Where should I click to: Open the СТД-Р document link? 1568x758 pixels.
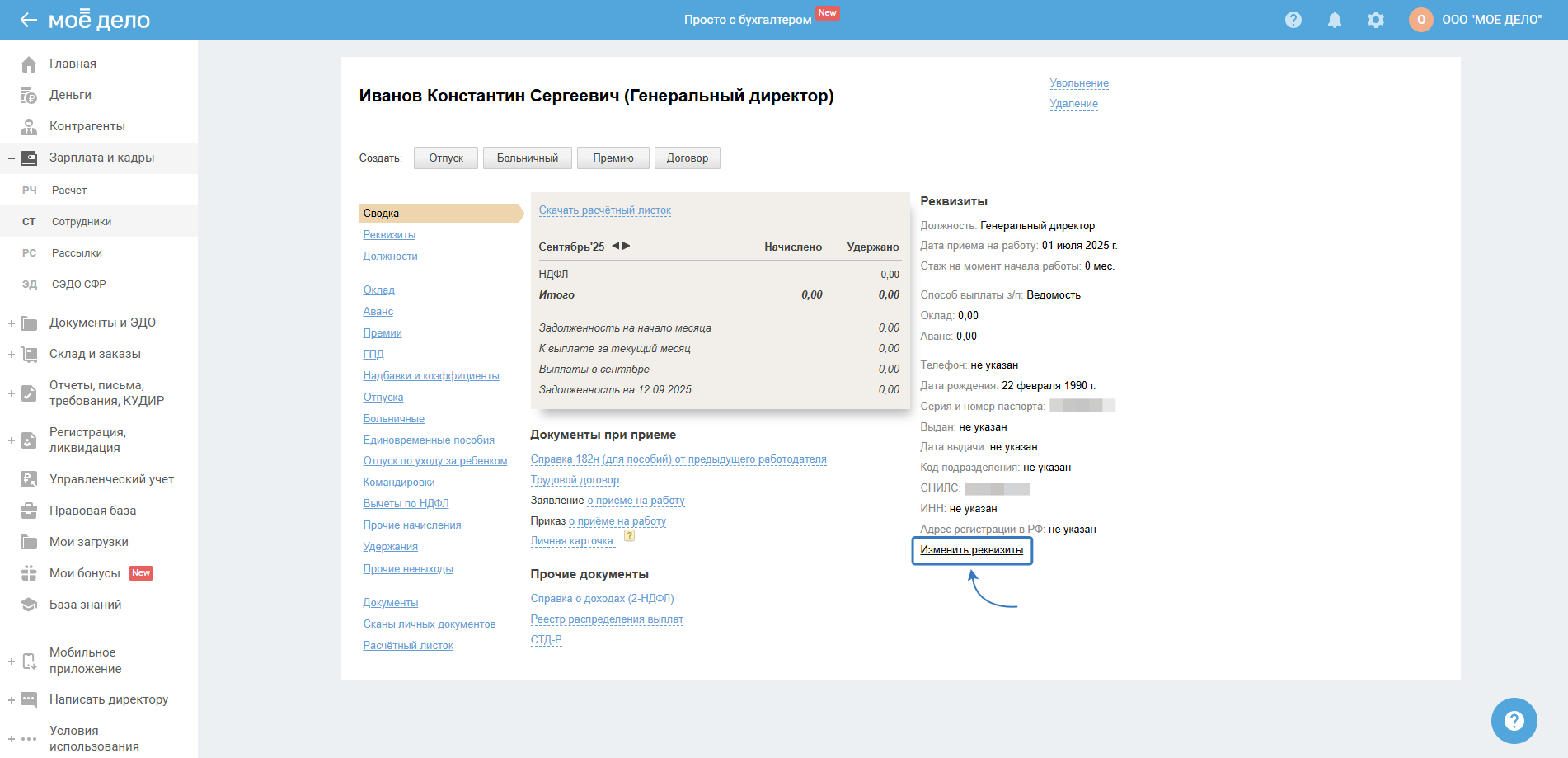tap(546, 640)
